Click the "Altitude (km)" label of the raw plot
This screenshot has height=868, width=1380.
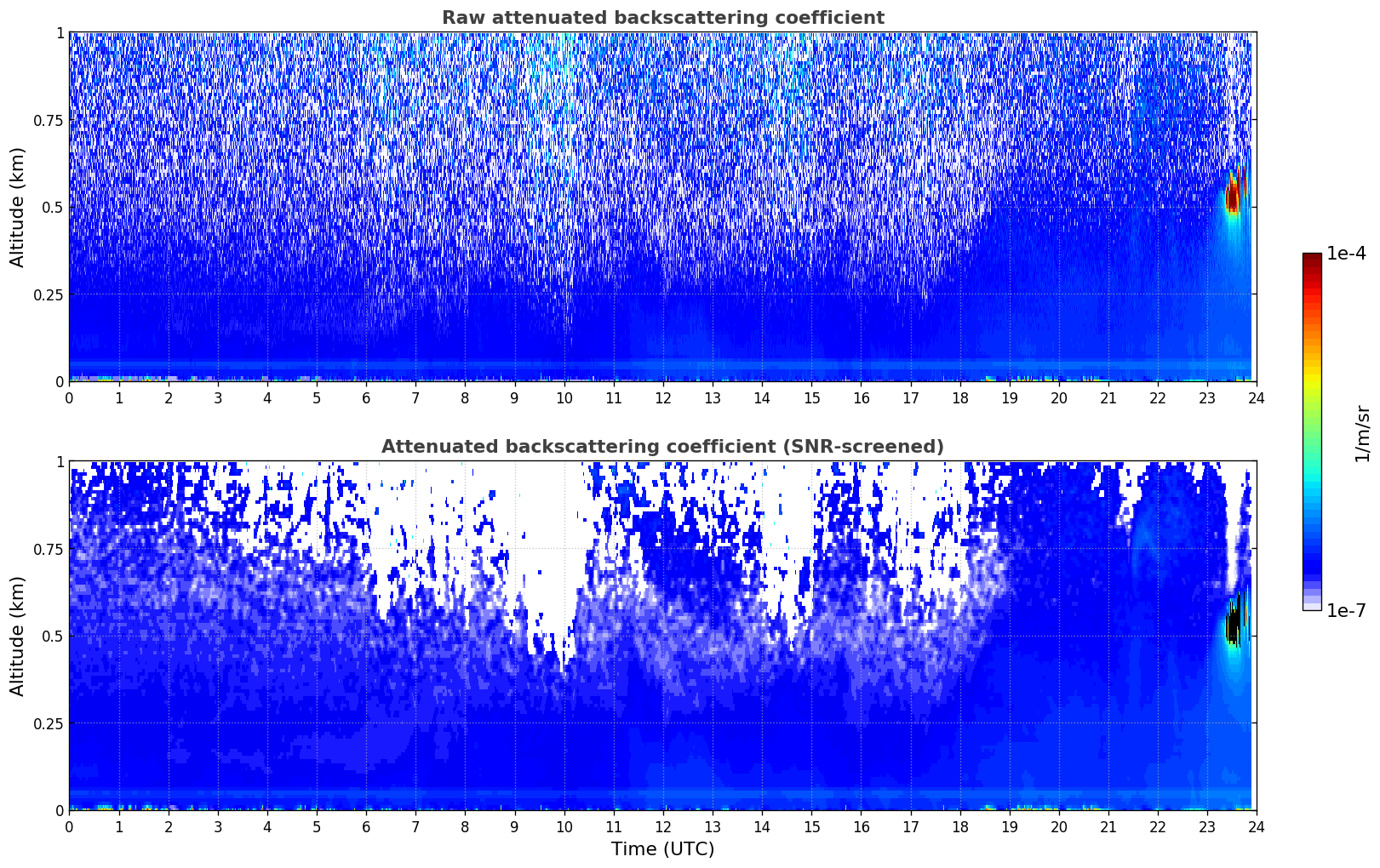point(18,207)
